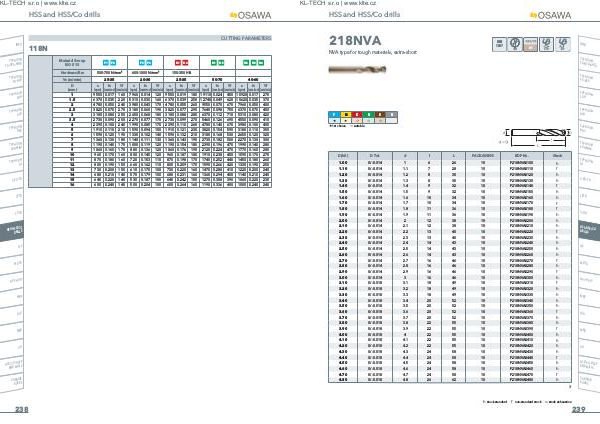
Task: Select the highlighted dark side tab on left edge
Action: click(x=14, y=228)
